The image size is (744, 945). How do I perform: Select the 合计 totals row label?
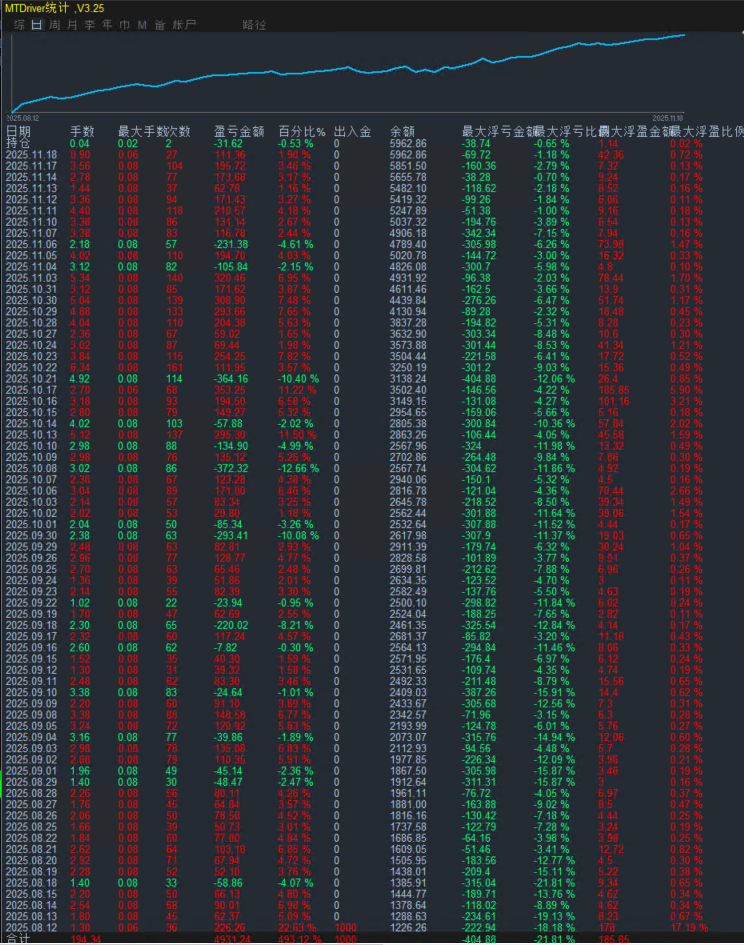click(18, 939)
